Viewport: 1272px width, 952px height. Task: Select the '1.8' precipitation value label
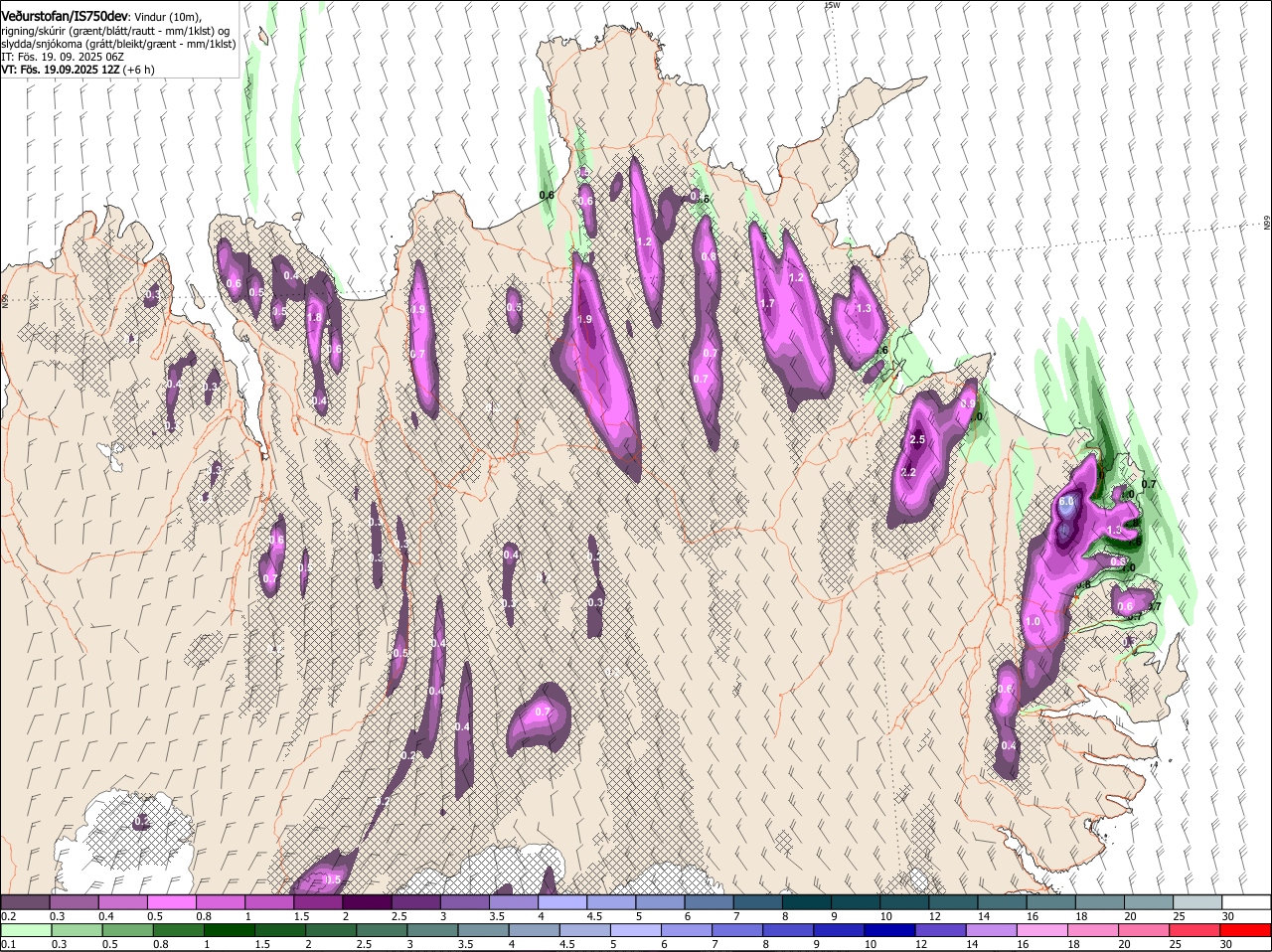pos(316,318)
